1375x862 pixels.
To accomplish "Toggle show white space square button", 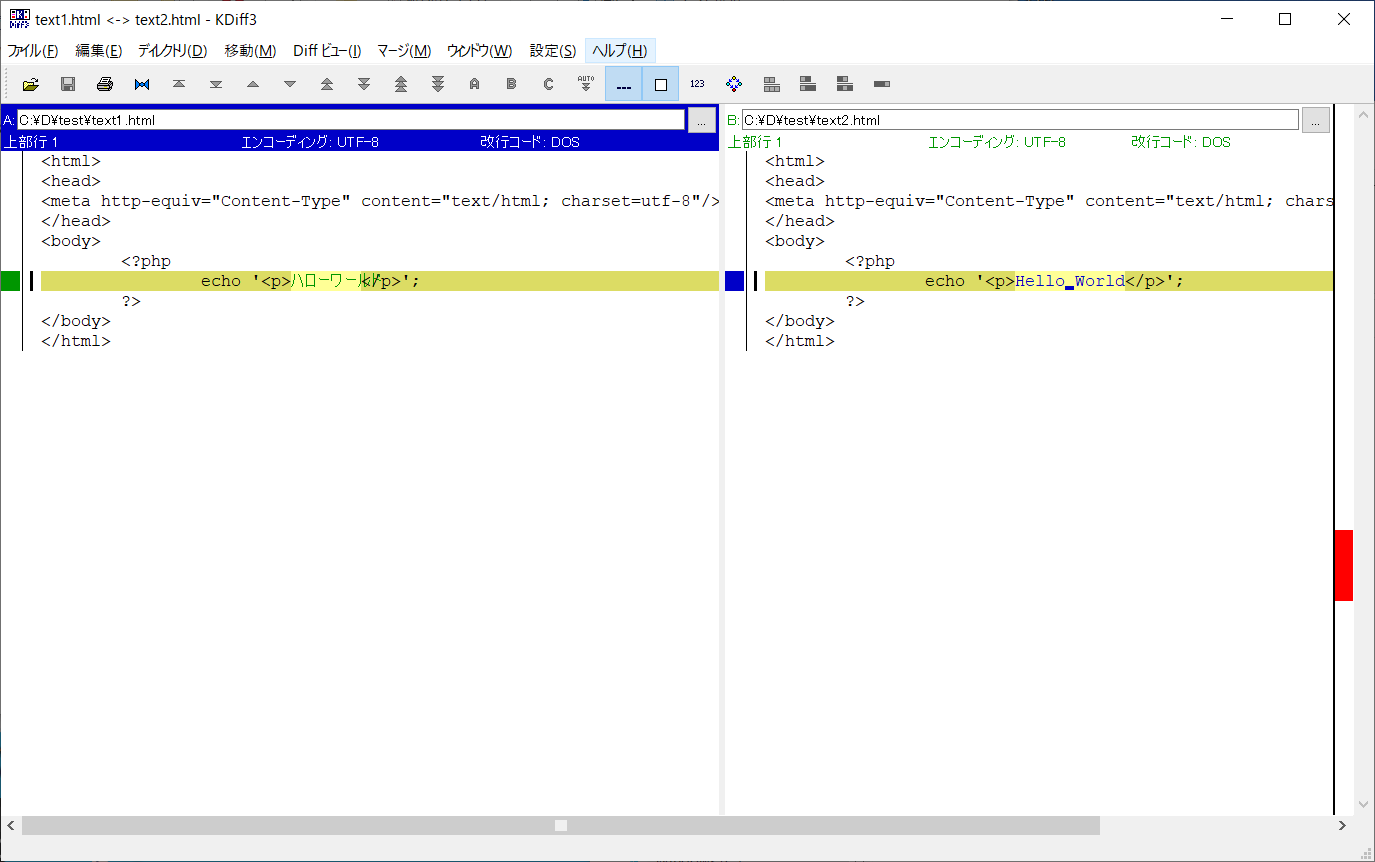I will coord(660,84).
